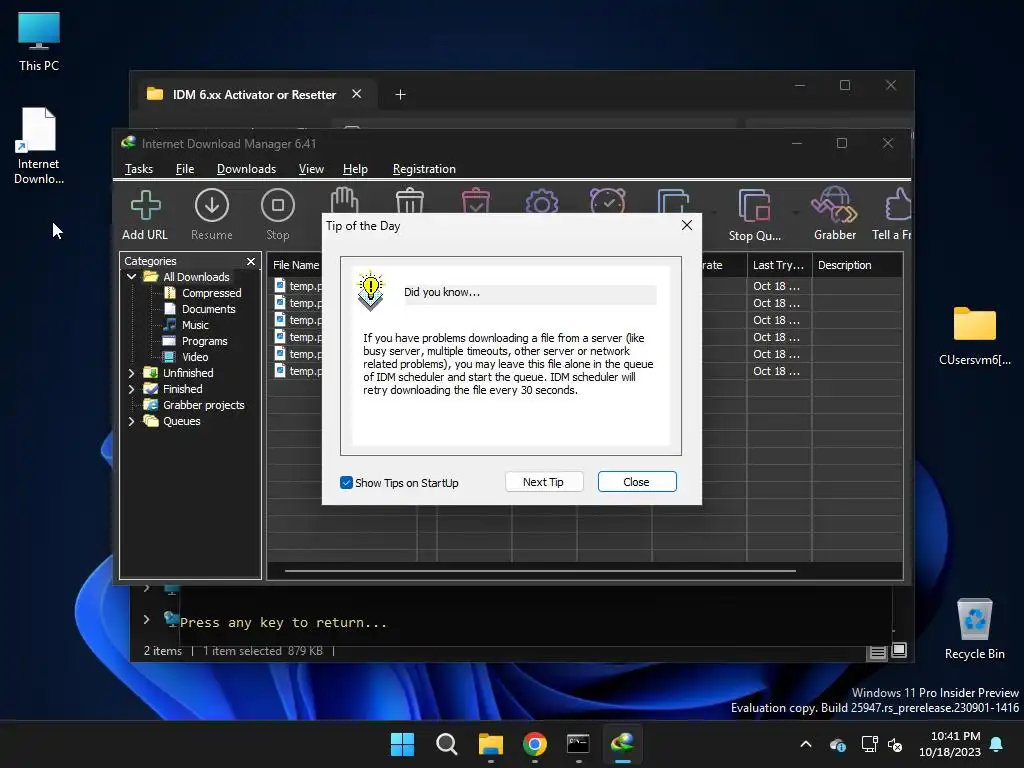Open the Scheduler clock toolbar icon
This screenshot has height=768, width=1024.
point(607,200)
